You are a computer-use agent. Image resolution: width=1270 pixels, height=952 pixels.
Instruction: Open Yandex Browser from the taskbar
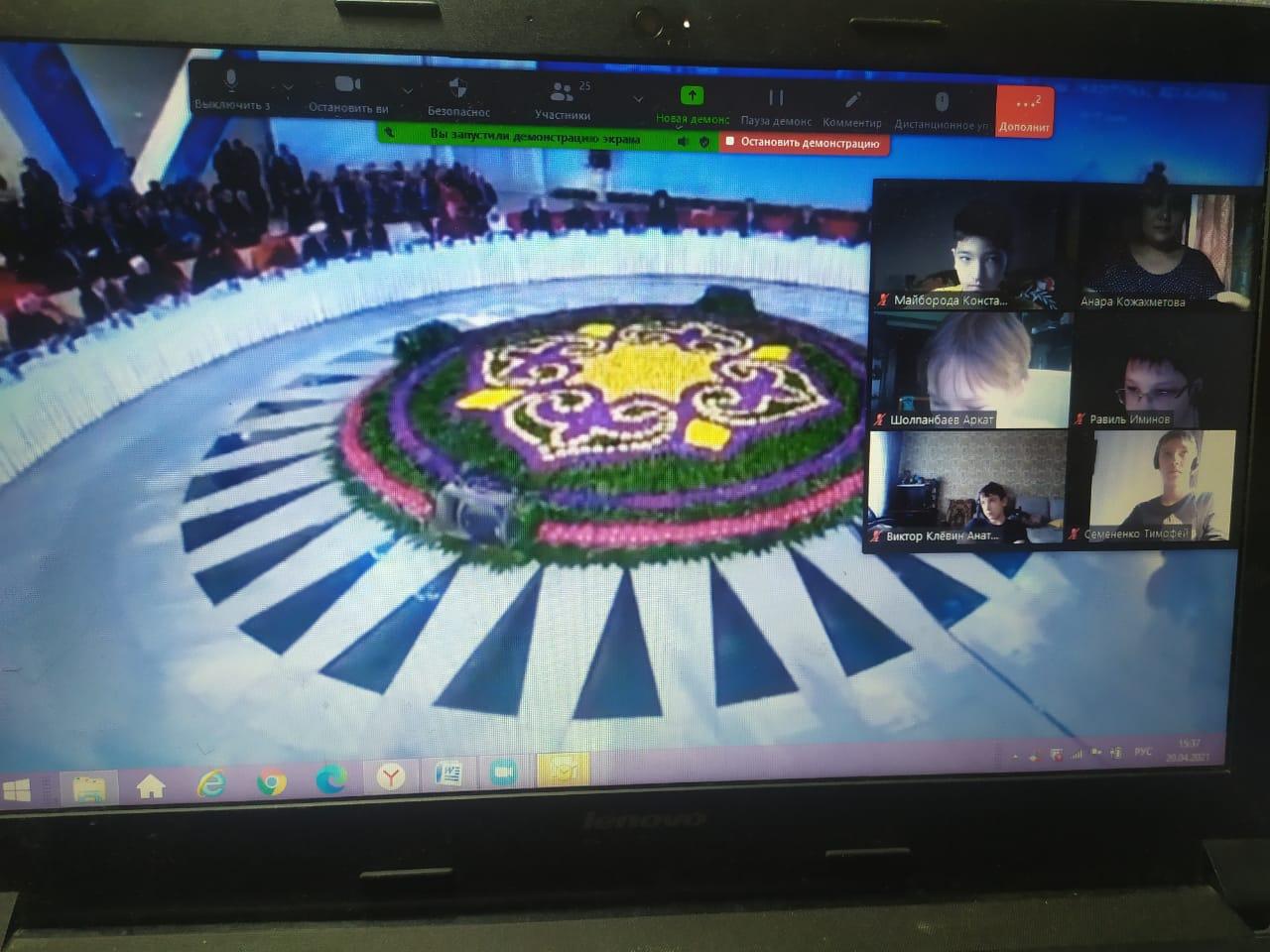click(x=391, y=776)
